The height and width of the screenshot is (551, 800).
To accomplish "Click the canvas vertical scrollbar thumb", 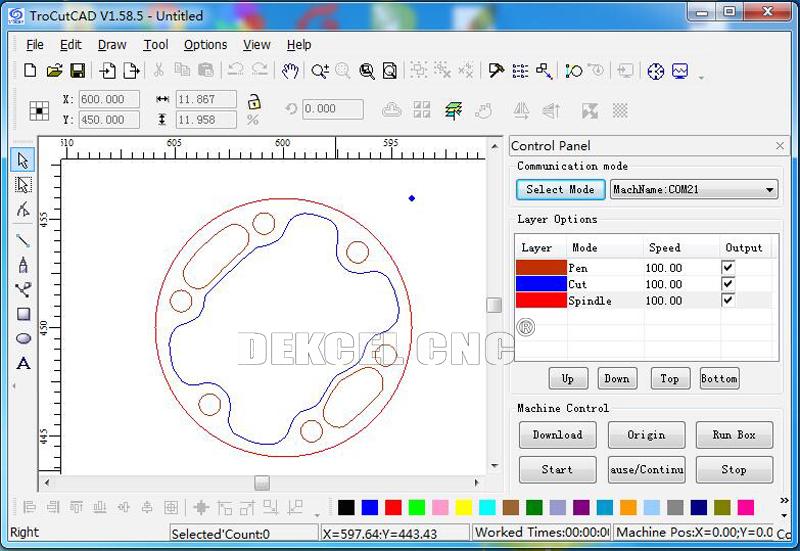I will point(494,305).
